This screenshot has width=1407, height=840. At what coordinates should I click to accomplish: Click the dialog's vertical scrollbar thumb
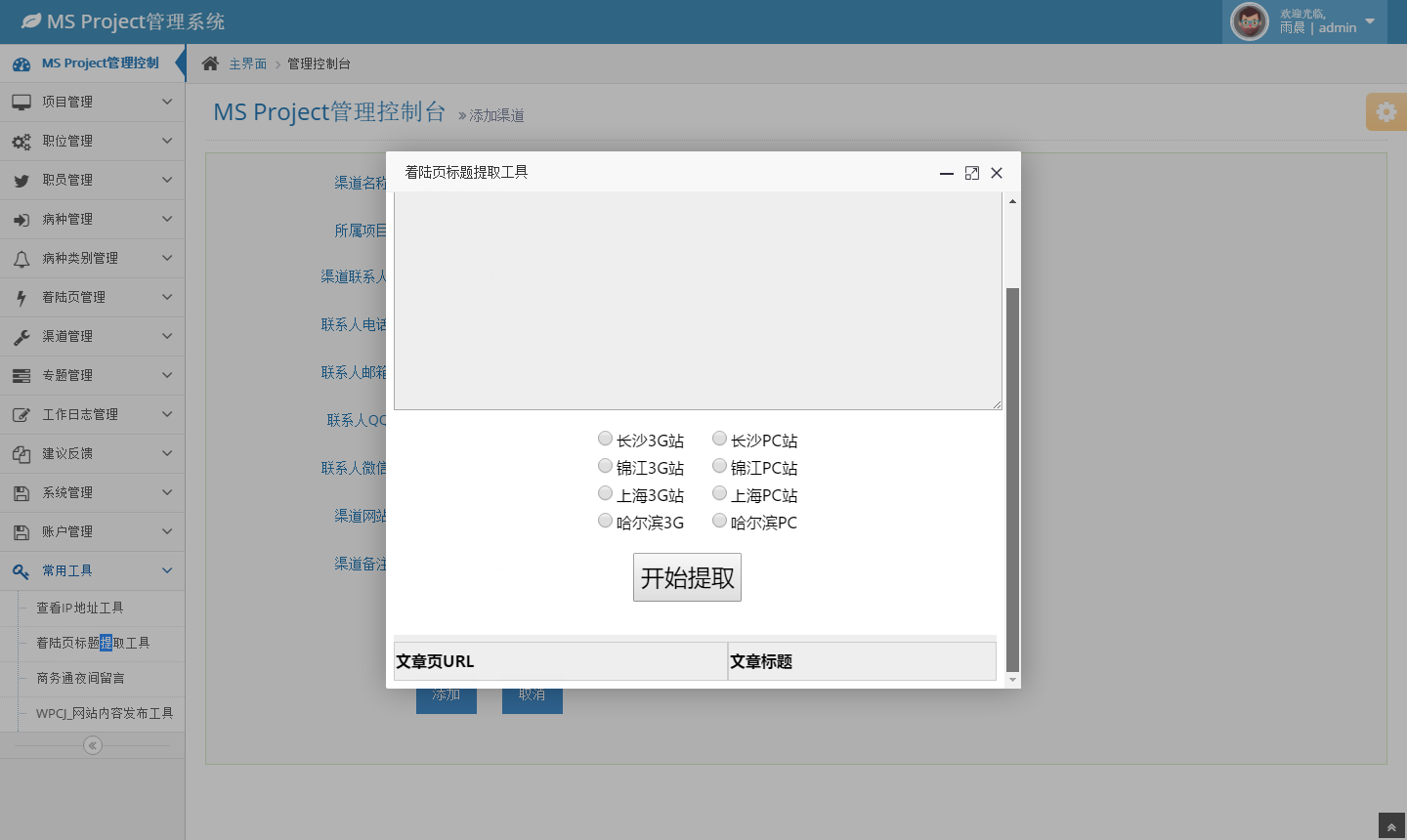pyautogui.click(x=1012, y=479)
